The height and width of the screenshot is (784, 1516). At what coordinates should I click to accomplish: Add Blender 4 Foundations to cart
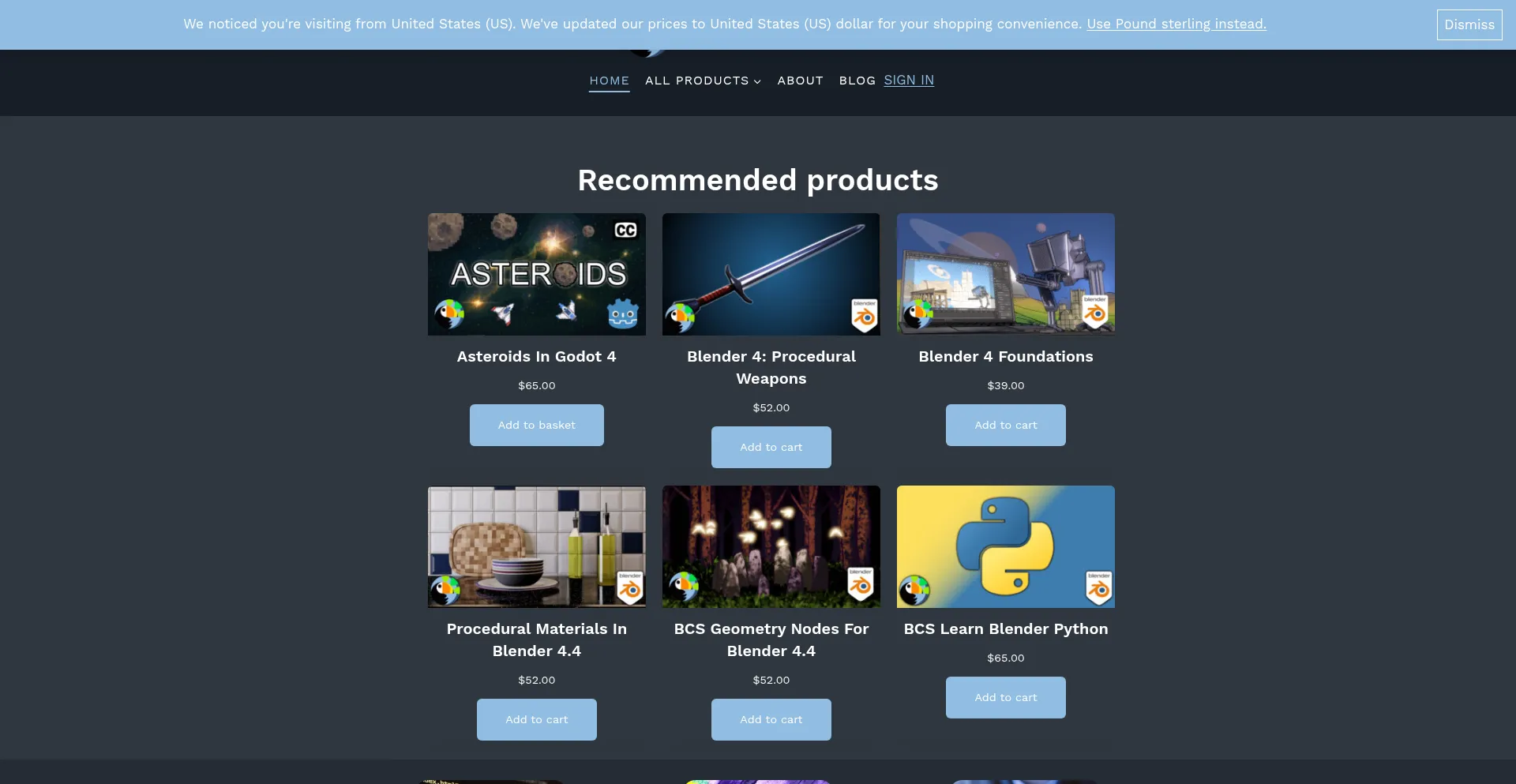(1005, 425)
